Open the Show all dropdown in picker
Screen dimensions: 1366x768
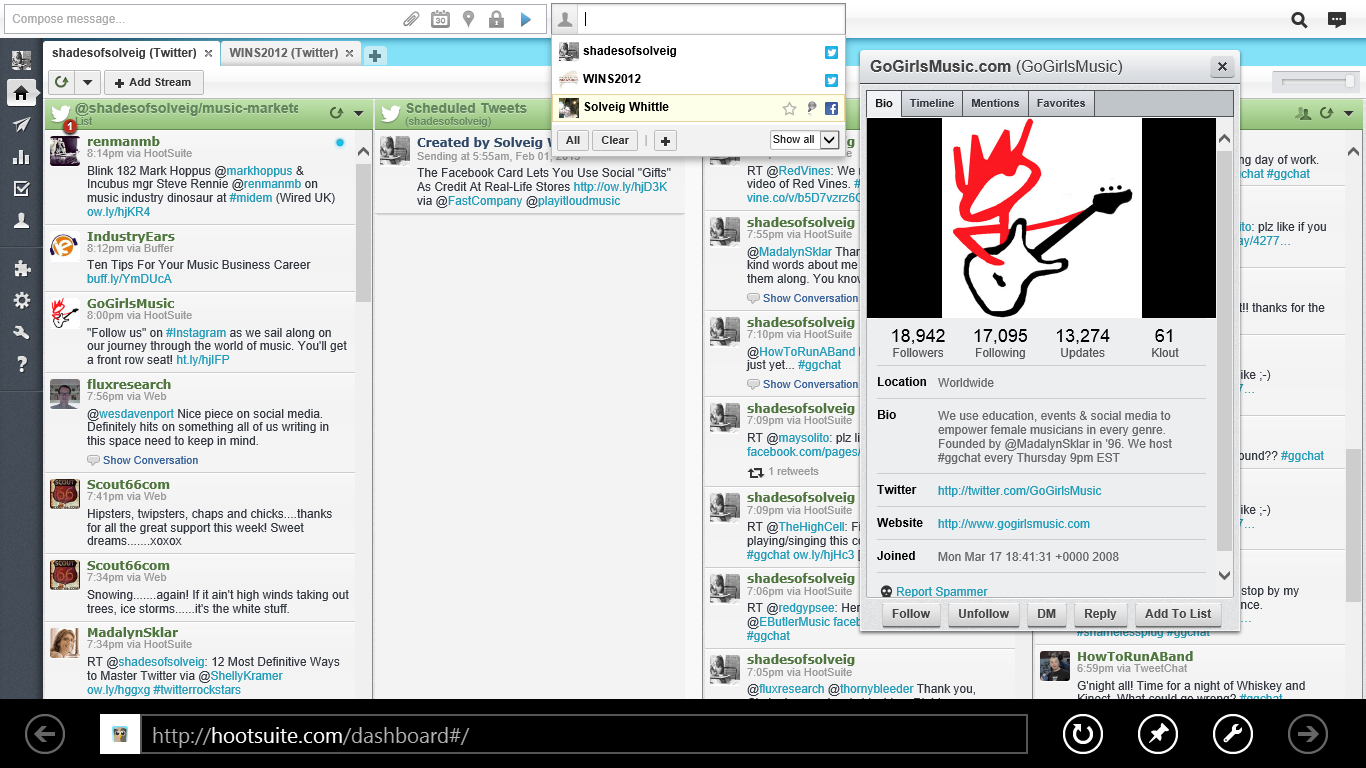[804, 140]
